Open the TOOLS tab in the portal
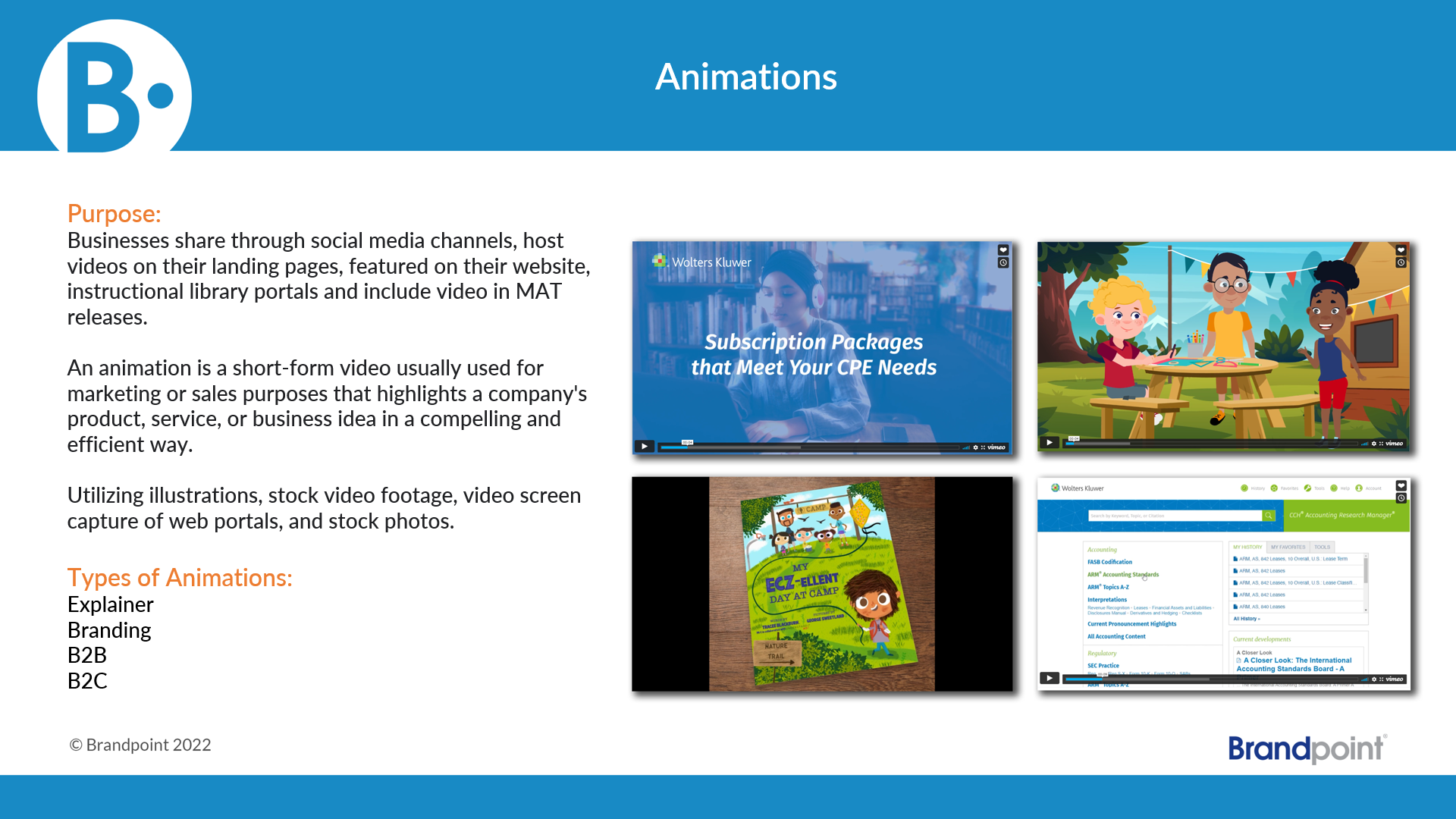This screenshot has width=1456, height=819. coord(1322,547)
